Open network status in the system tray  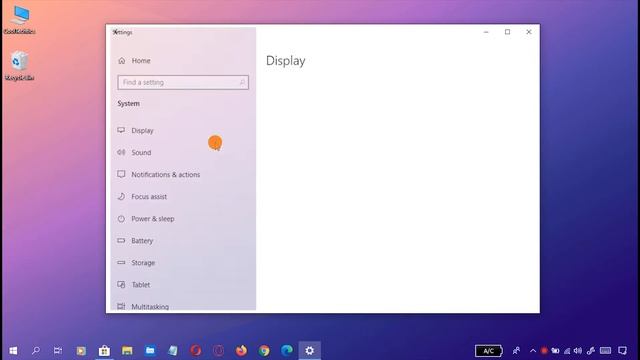click(567, 351)
